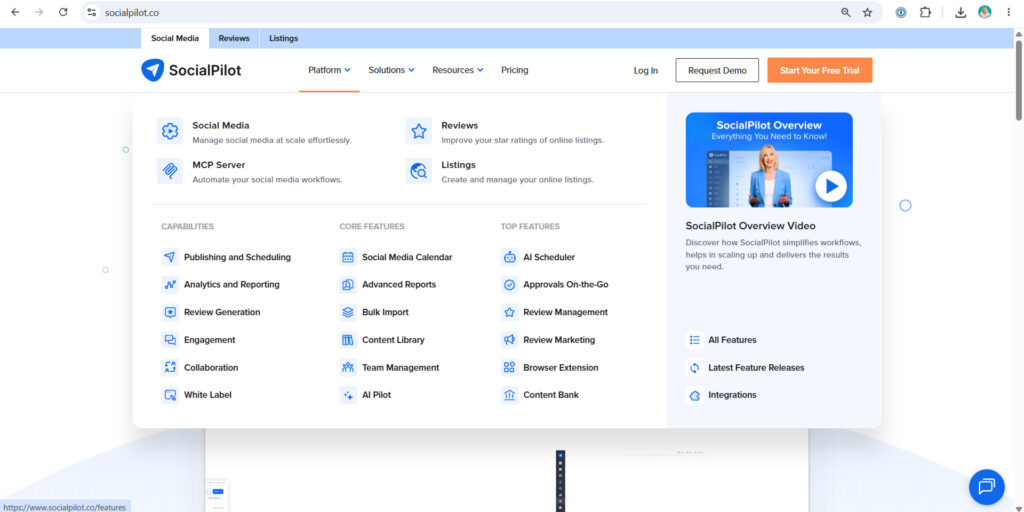Screen dimensions: 1024x512
Task: Open the Social Media Calendar link
Action: (407, 257)
